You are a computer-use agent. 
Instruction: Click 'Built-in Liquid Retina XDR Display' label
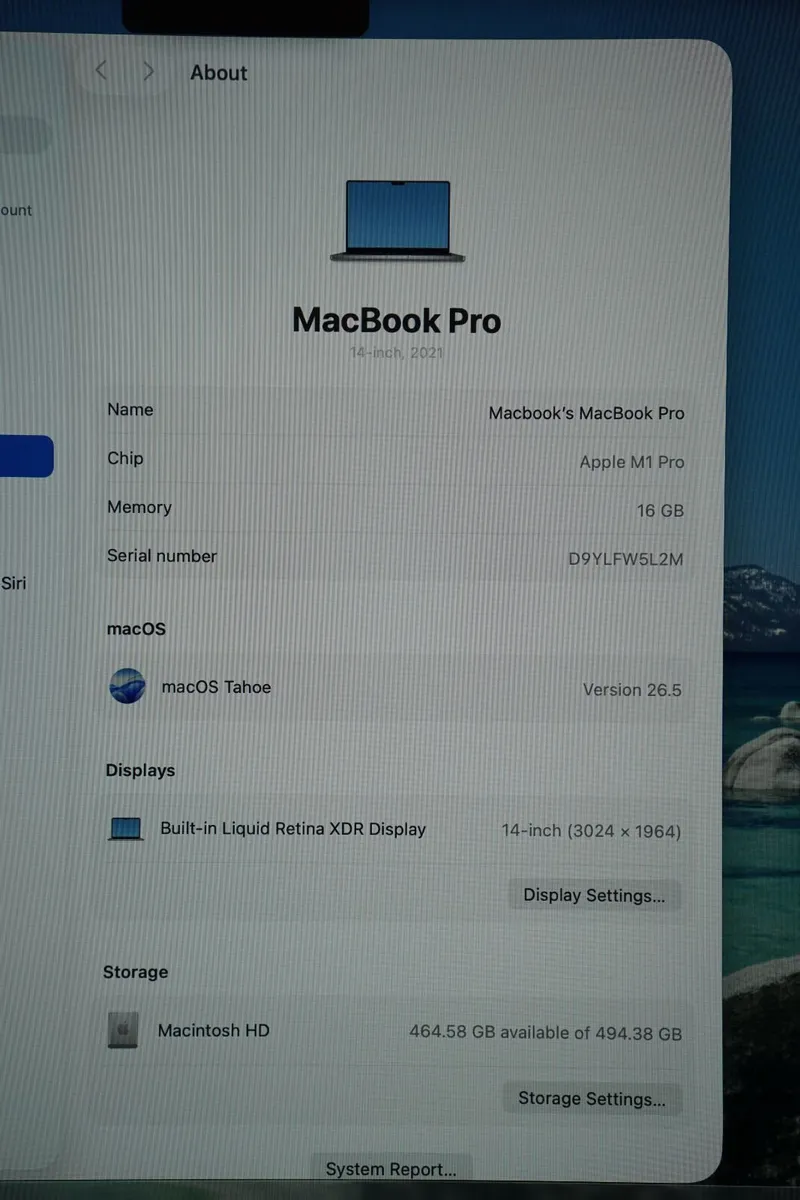[x=293, y=829]
